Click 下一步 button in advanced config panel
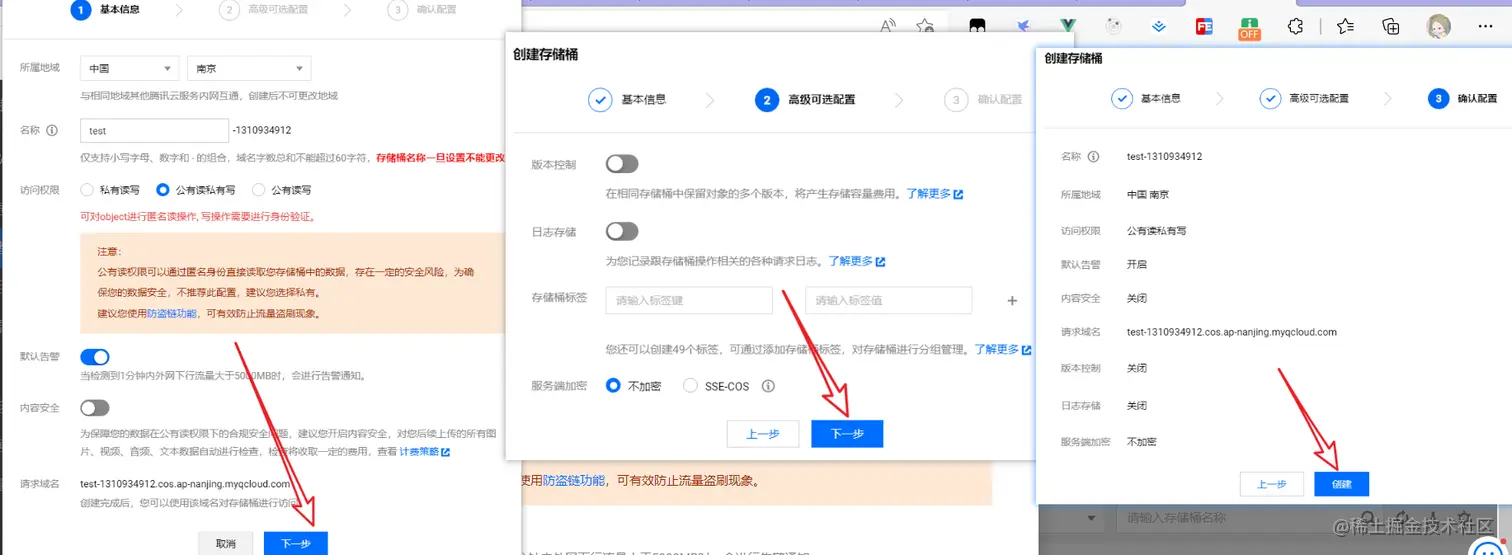The image size is (1512, 555). click(847, 434)
